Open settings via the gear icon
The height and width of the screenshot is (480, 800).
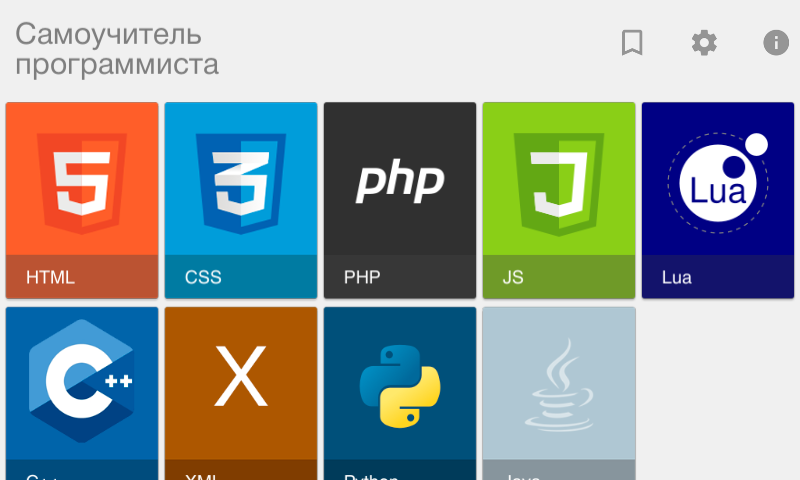point(704,42)
